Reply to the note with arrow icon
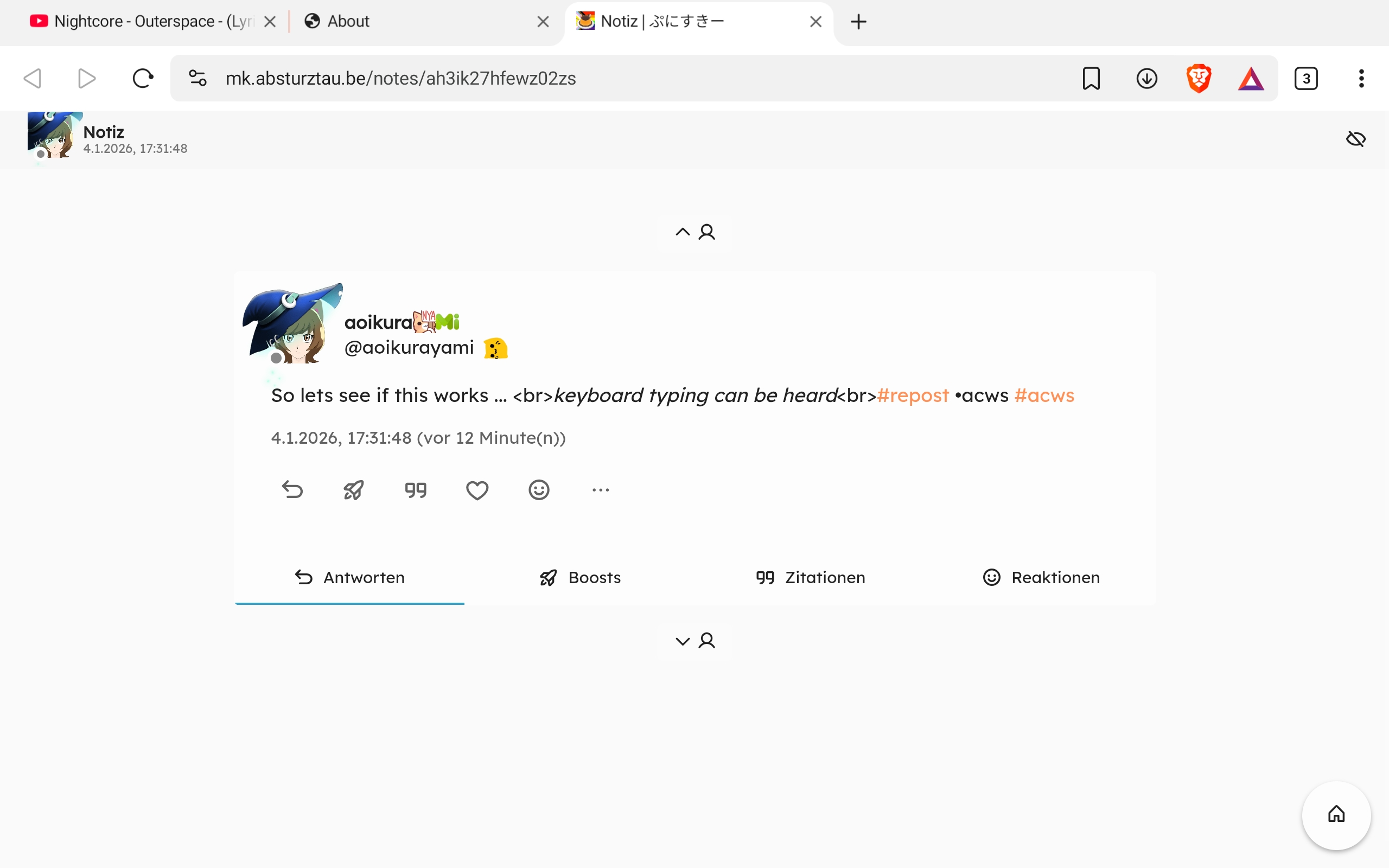This screenshot has height=868, width=1389. click(292, 490)
